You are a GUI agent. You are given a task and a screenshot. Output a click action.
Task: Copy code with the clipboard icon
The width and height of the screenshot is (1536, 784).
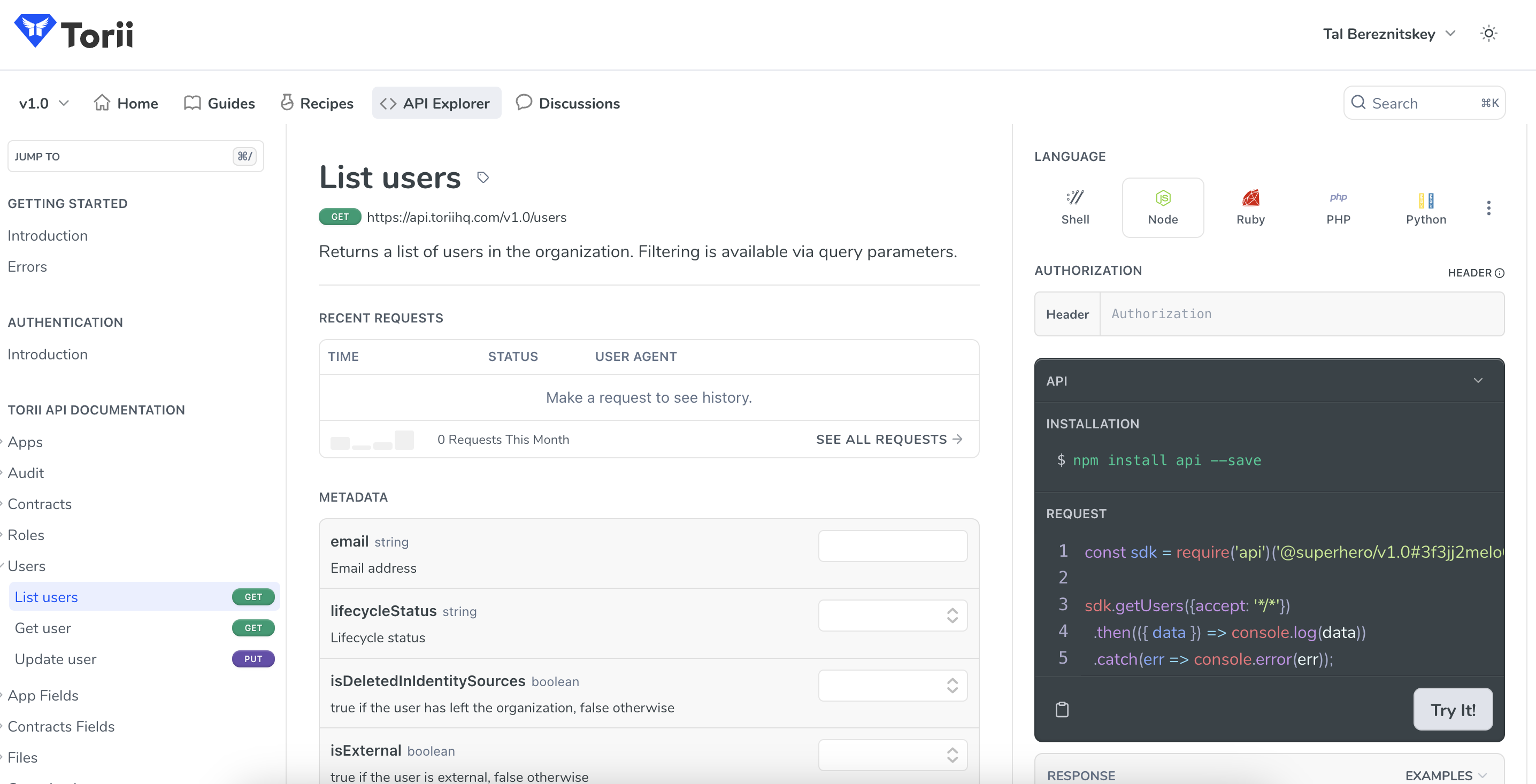tap(1062, 710)
